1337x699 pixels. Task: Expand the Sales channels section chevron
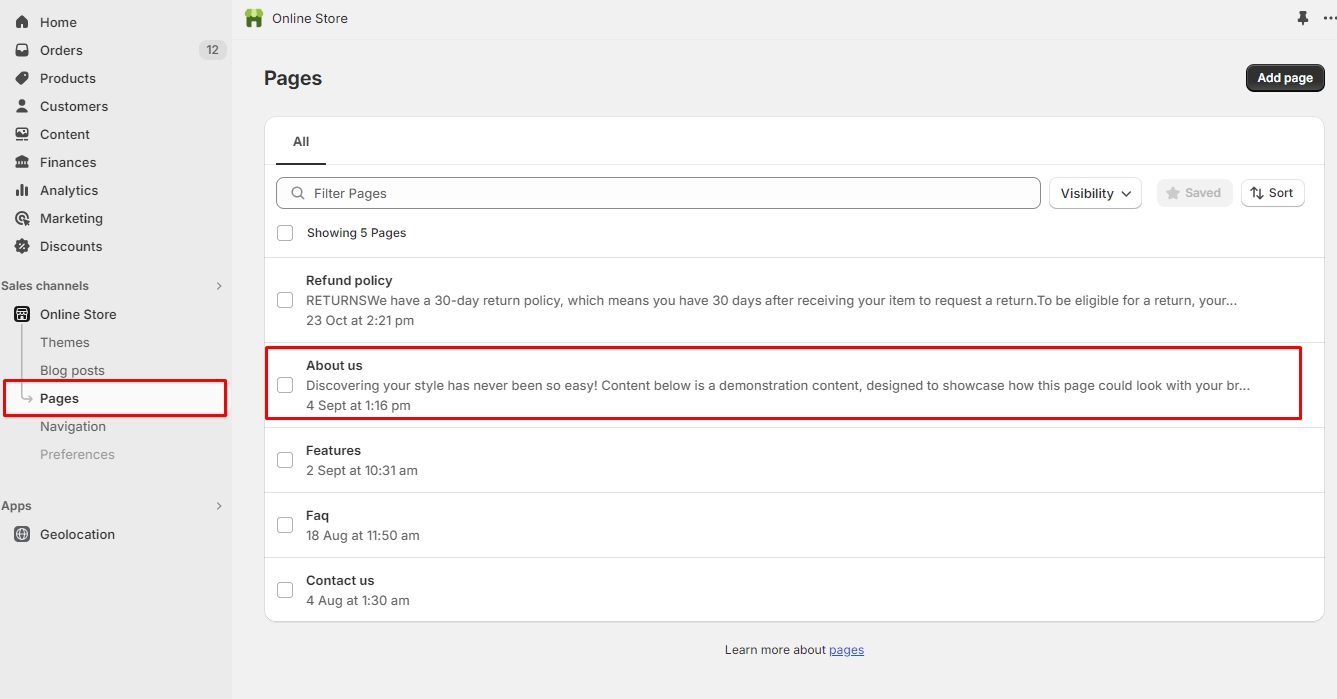pos(219,286)
